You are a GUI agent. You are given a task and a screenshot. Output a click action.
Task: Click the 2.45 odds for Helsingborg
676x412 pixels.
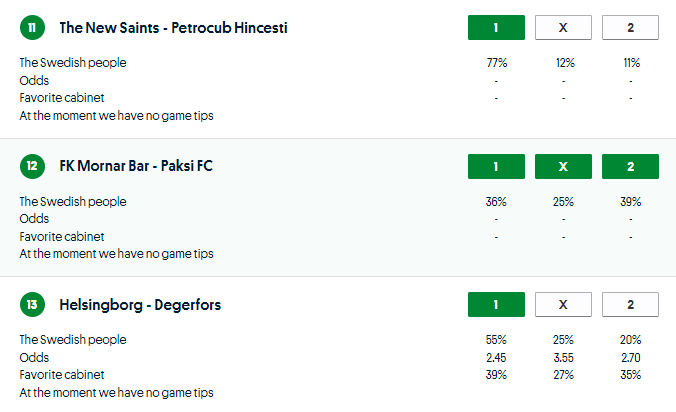point(496,357)
